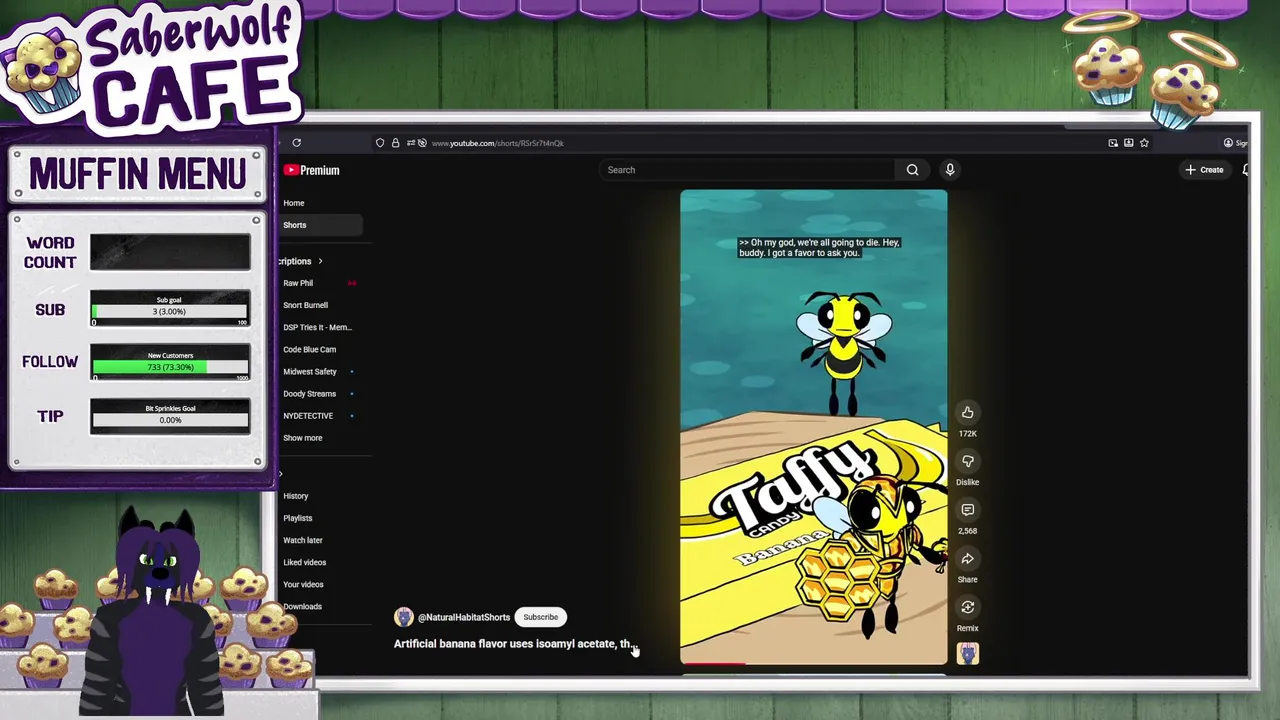Open Downloads in the sidebar
This screenshot has height=720, width=1280.
302,606
